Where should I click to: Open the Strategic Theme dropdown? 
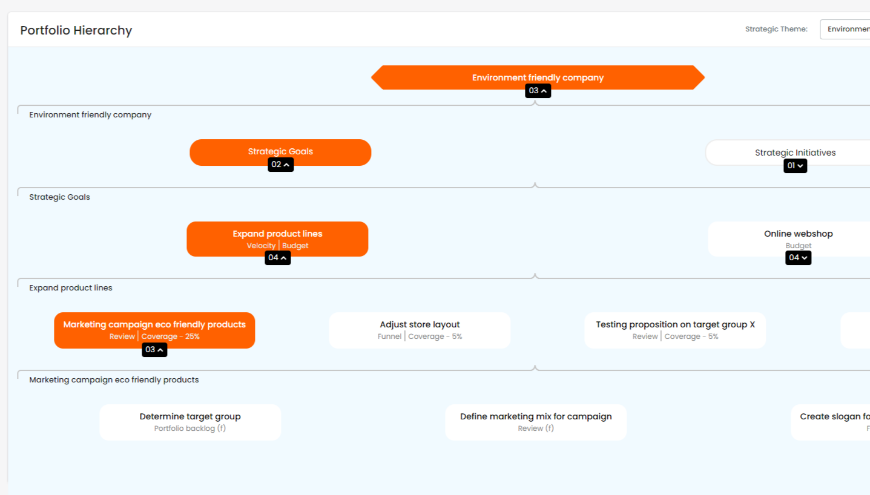click(845, 29)
